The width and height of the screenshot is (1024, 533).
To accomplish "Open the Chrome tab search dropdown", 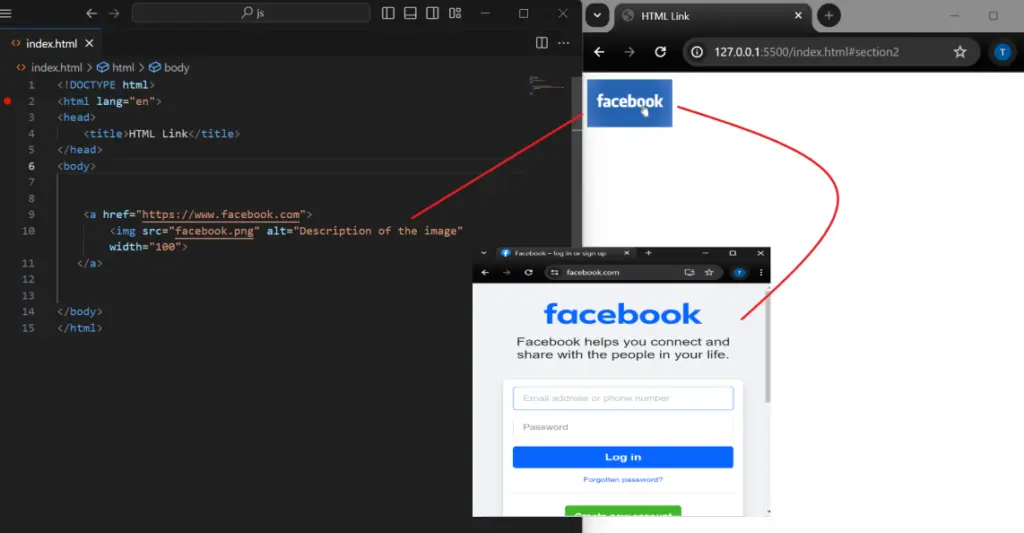I will tap(597, 16).
